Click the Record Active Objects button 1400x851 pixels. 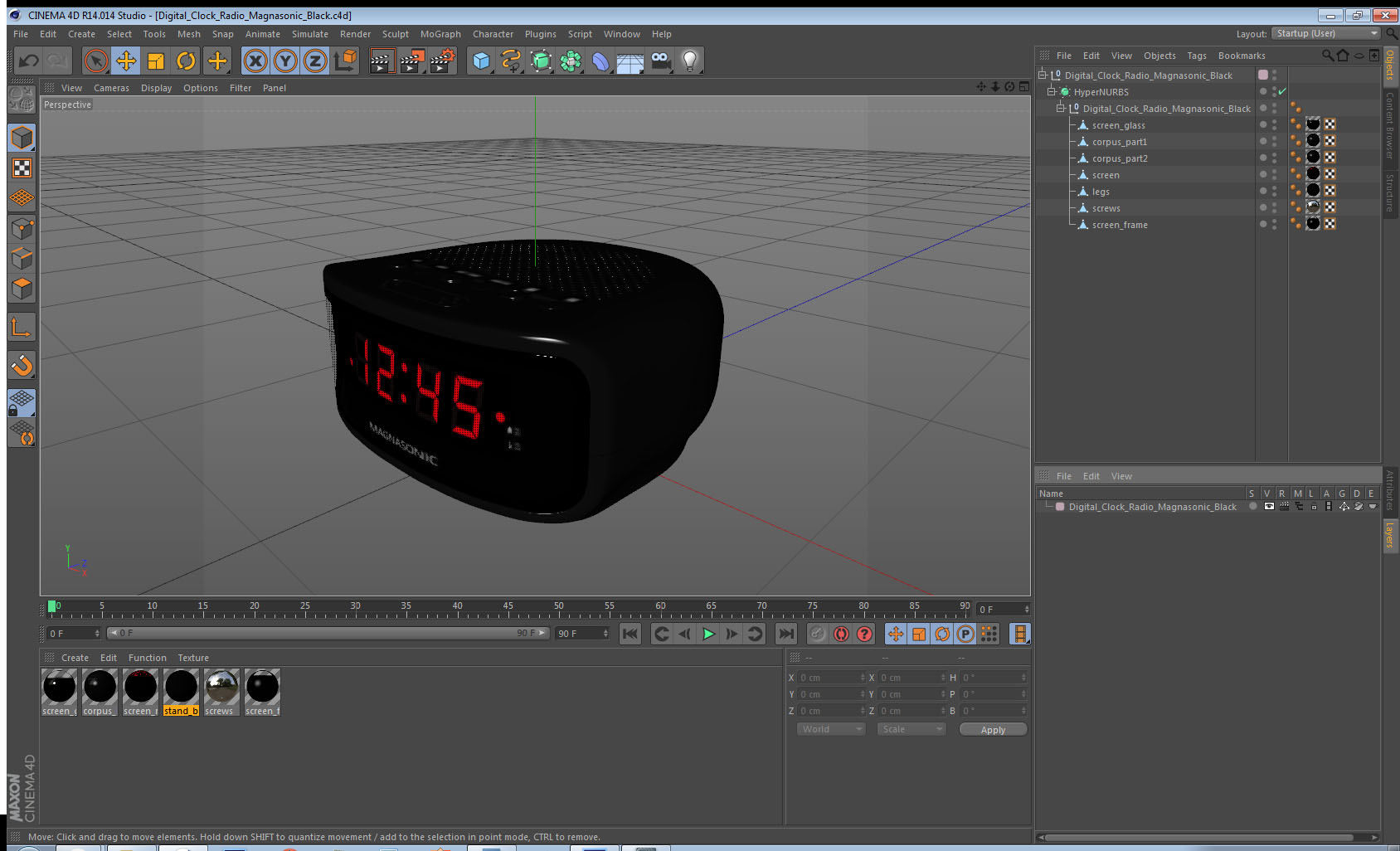coord(818,634)
